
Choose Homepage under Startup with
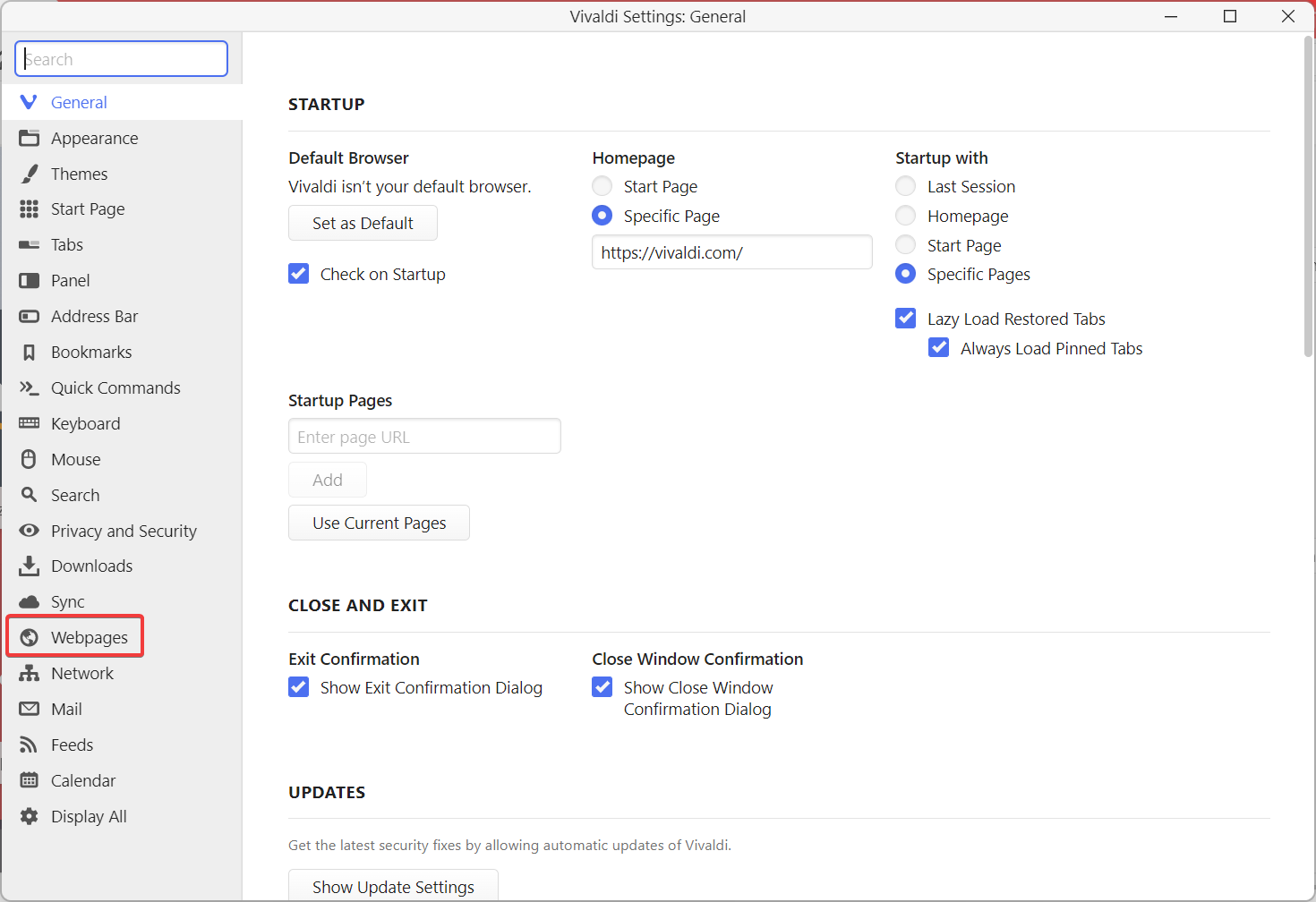point(906,216)
